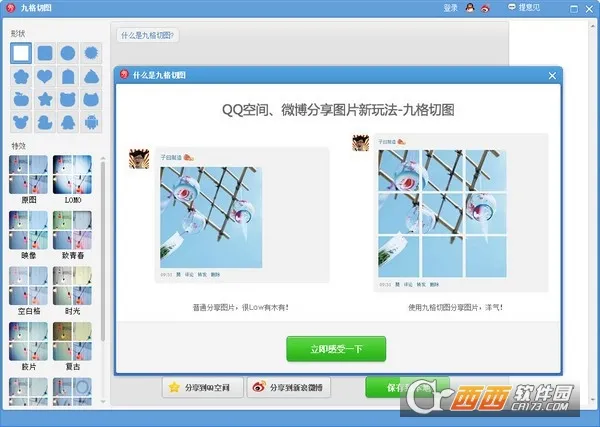Click the 登录 login link
Screen dimensions: 600x427
(450, 8)
